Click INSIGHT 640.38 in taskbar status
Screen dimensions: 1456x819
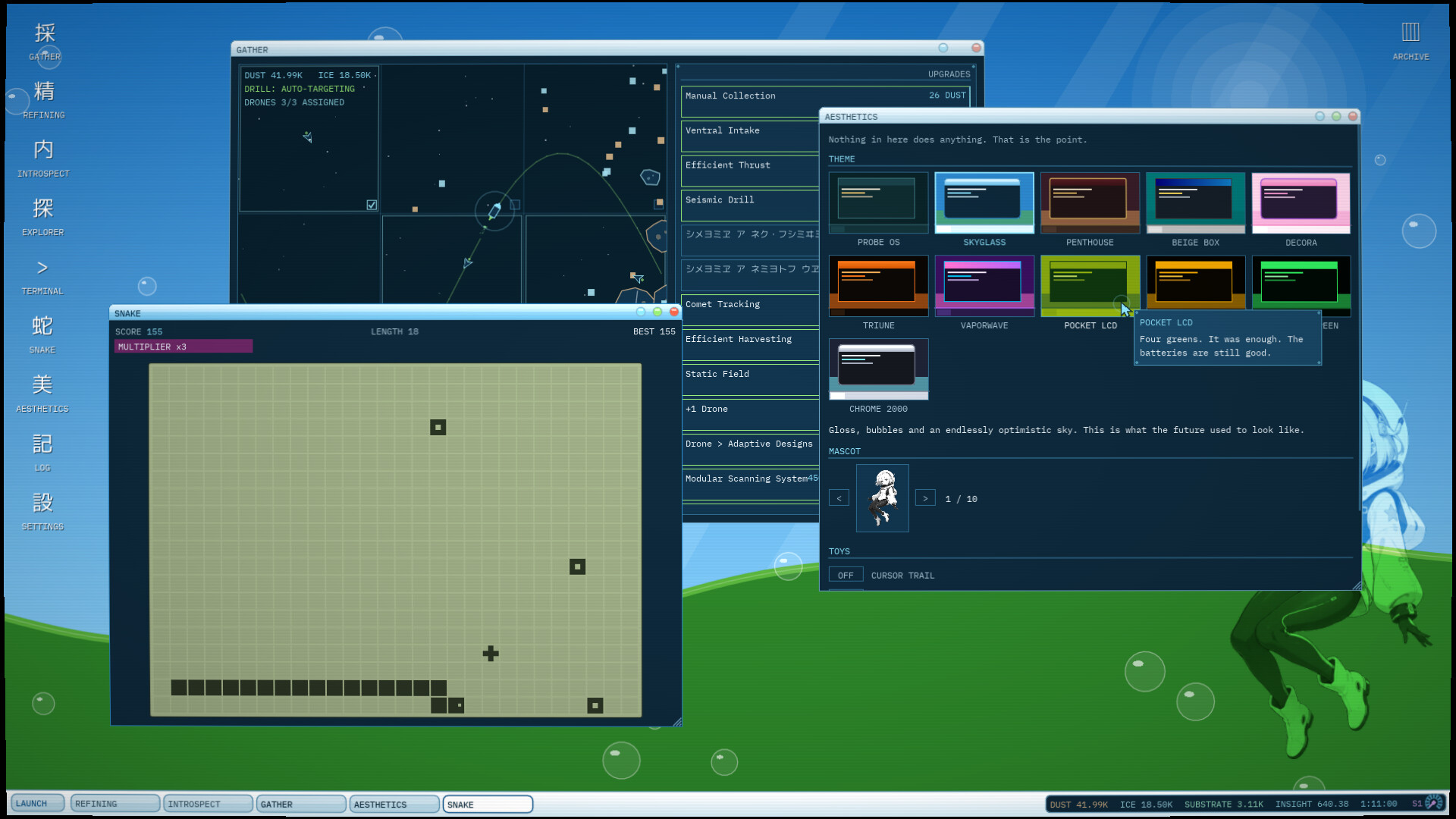(x=1311, y=804)
